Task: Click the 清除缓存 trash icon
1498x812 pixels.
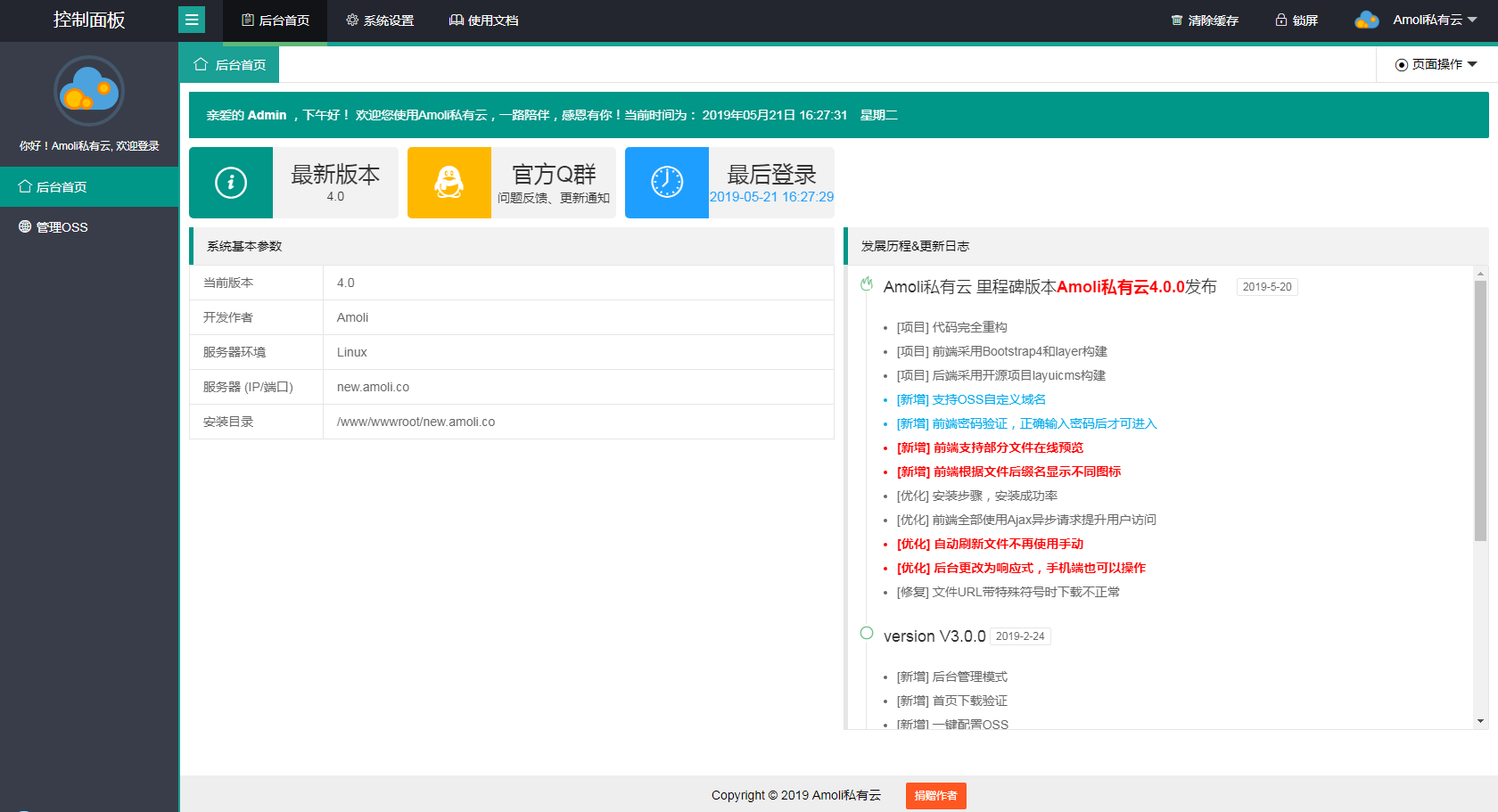Action: (x=1177, y=20)
